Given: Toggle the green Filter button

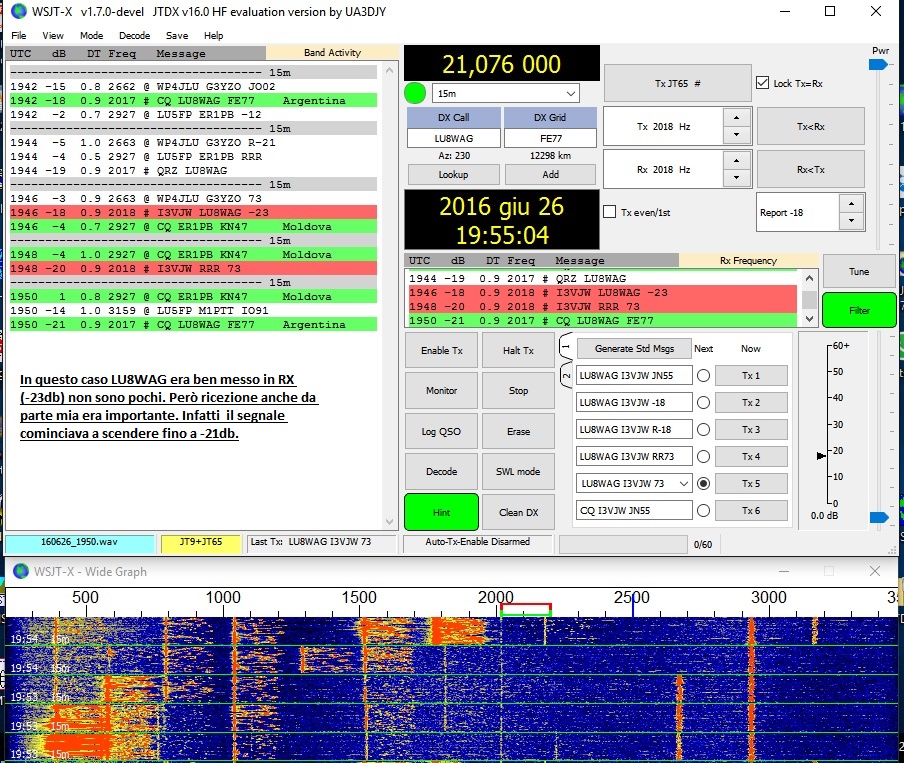Looking at the screenshot, I should 859,310.
